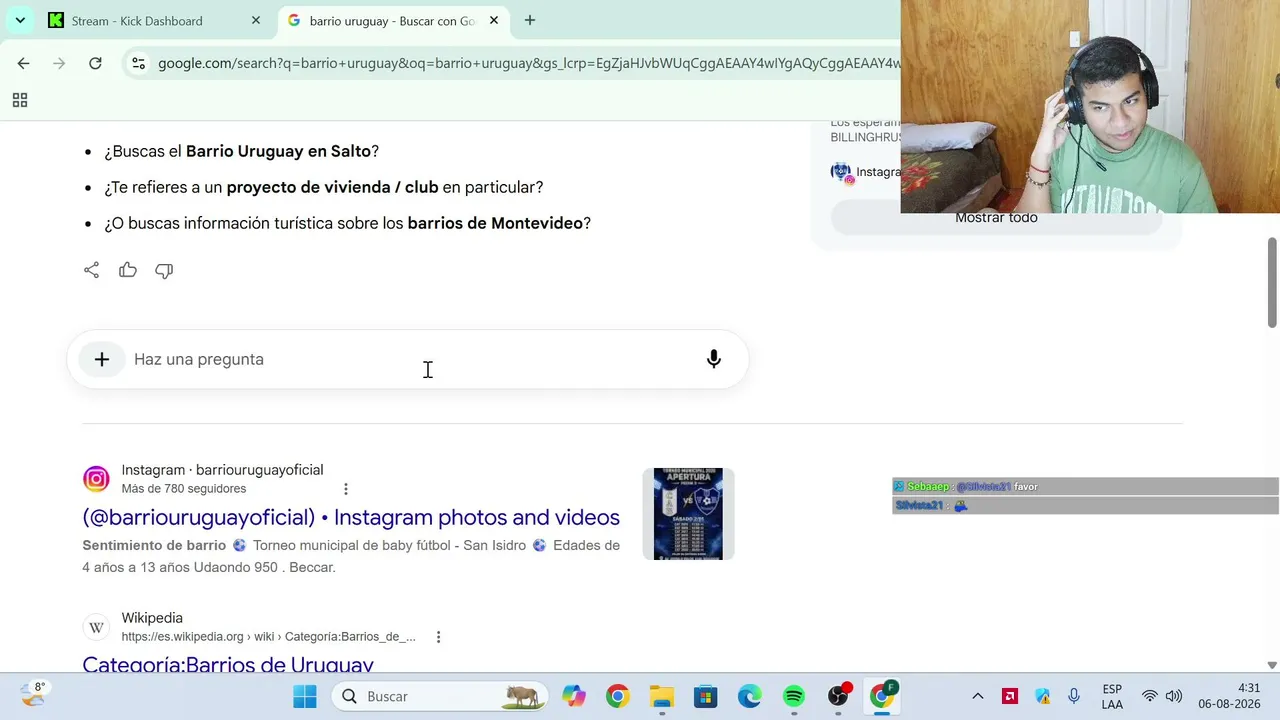Open the Categoría:Barrios de Uruguay link

point(228,664)
